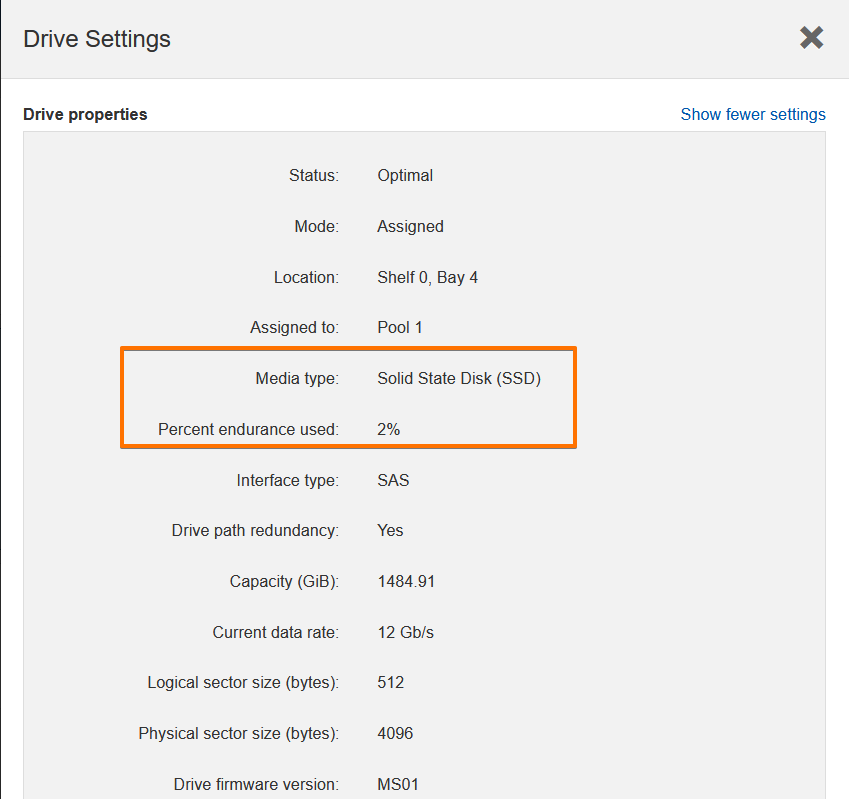Select the Current data rate: label
Viewport: 849px width, 799px height.
[x=275, y=632]
